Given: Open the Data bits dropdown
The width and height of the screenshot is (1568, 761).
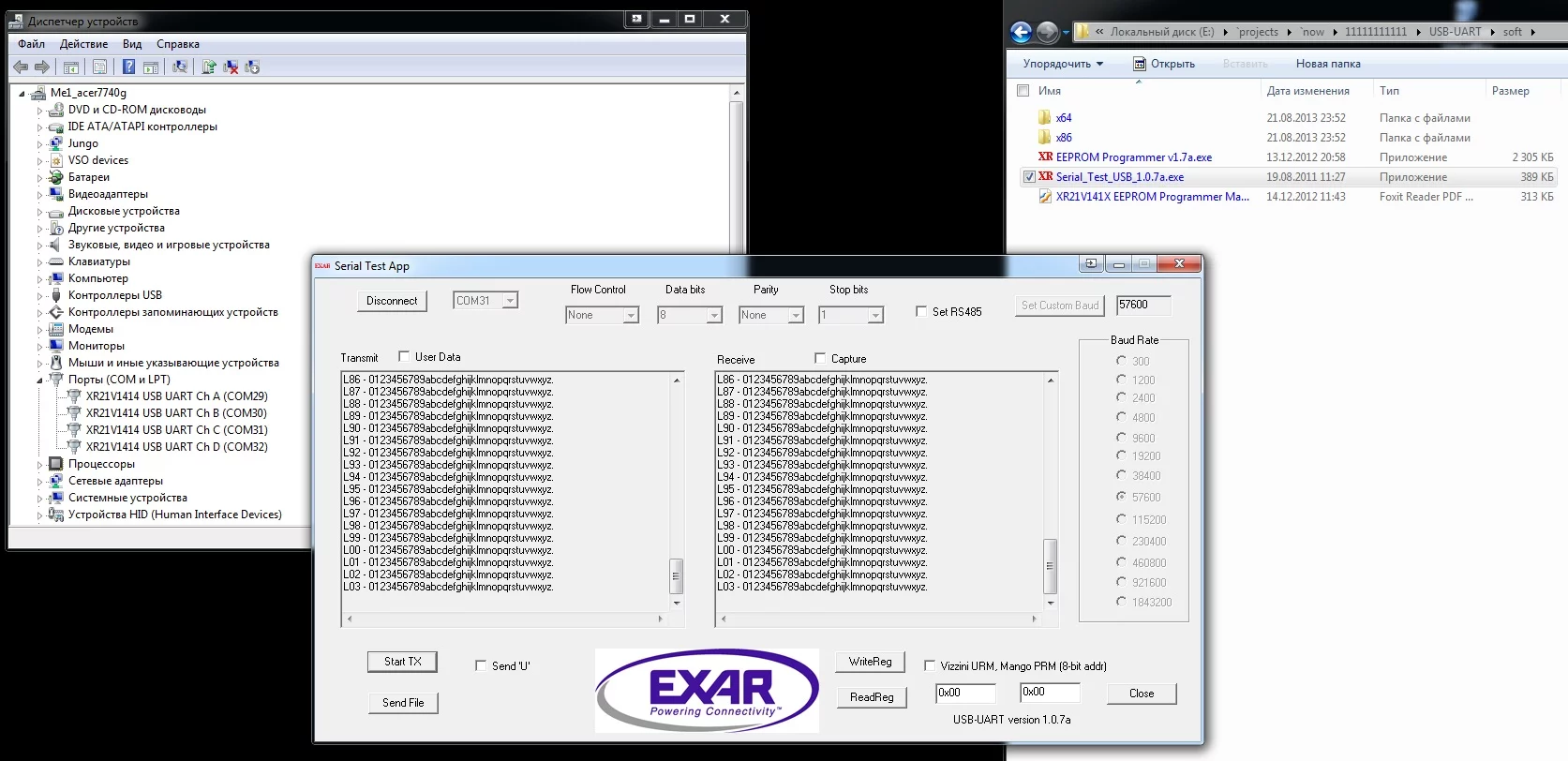Looking at the screenshot, I should [x=714, y=316].
